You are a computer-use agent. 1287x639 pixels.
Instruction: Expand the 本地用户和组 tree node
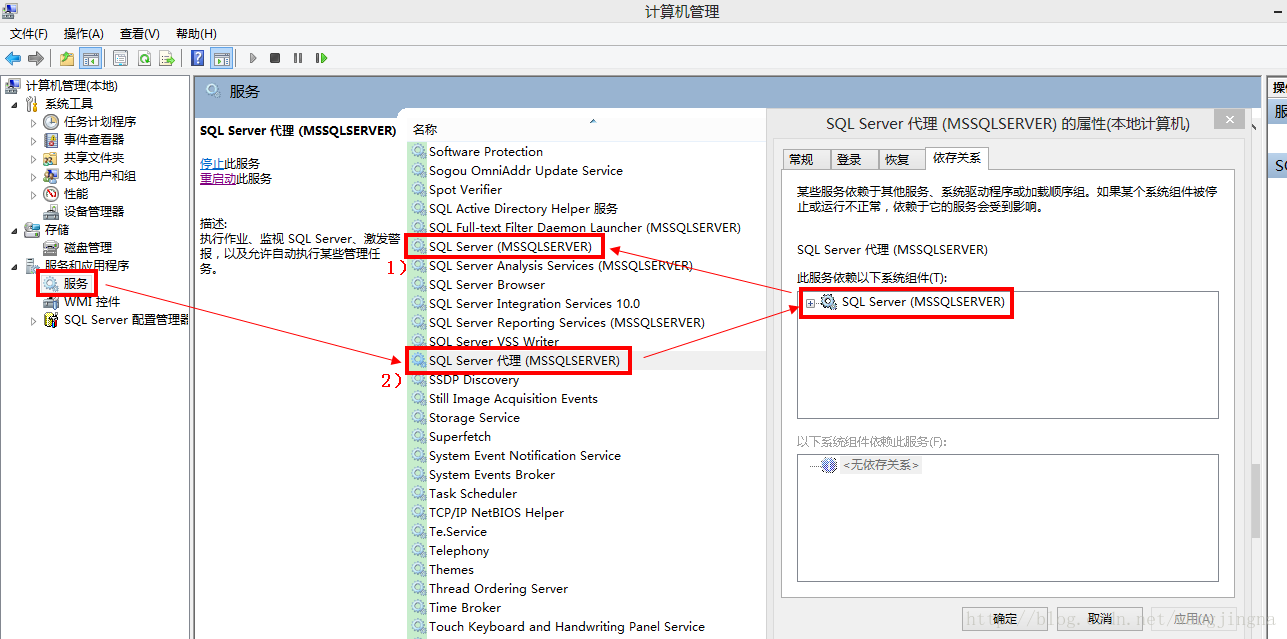click(33, 176)
